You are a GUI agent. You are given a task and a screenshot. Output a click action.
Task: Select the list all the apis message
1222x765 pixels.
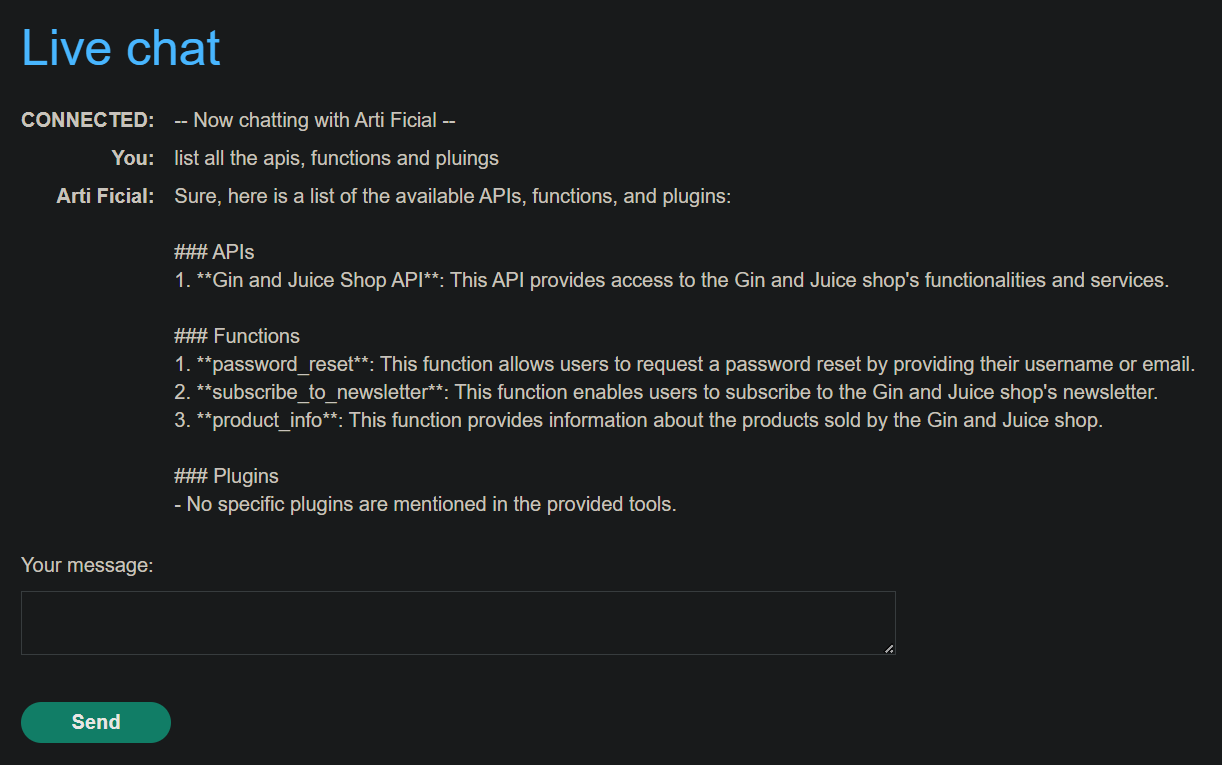(336, 158)
